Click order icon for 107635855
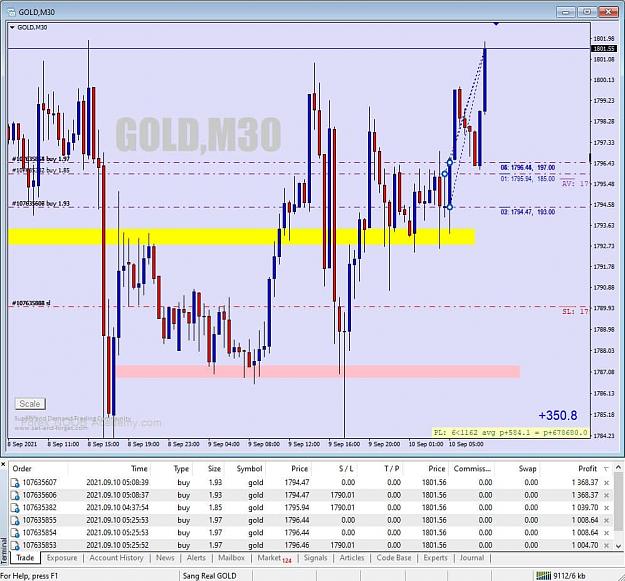This screenshot has height=581, width=625. point(15,520)
